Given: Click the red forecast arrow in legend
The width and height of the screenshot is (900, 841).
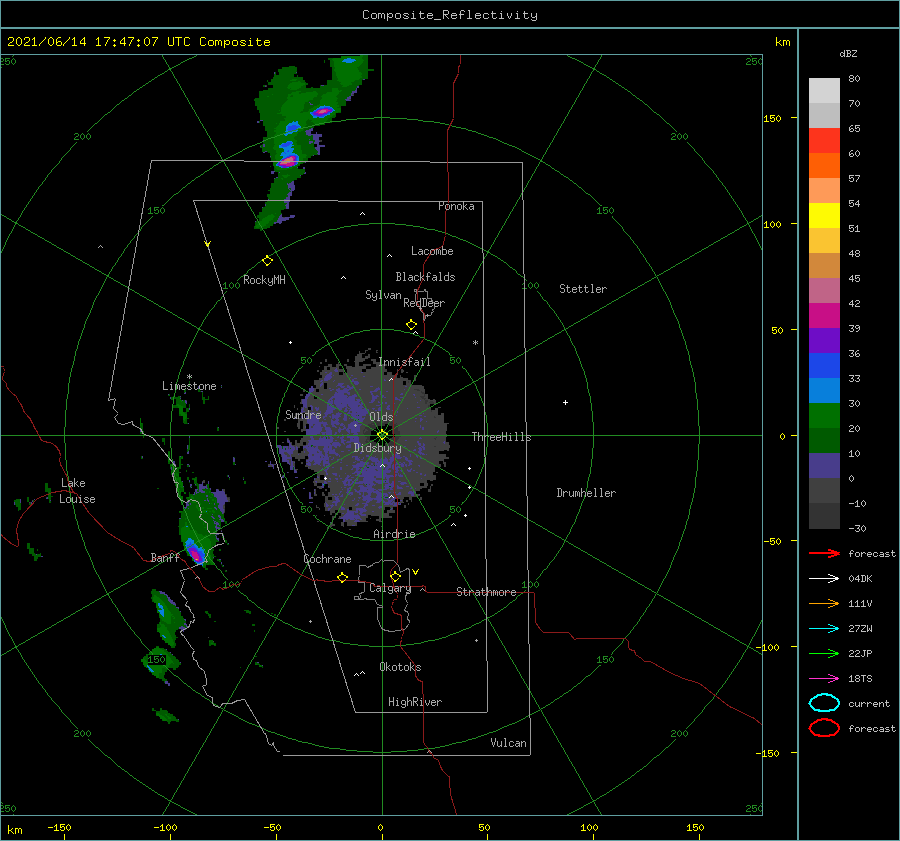Looking at the screenshot, I should (x=824, y=553).
